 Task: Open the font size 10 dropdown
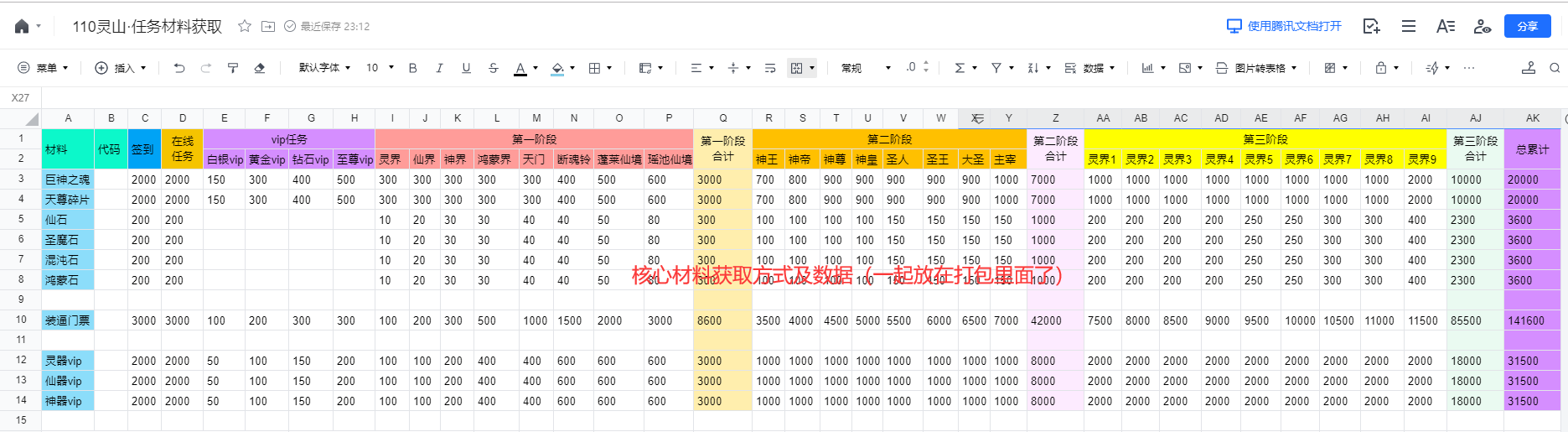[x=378, y=68]
